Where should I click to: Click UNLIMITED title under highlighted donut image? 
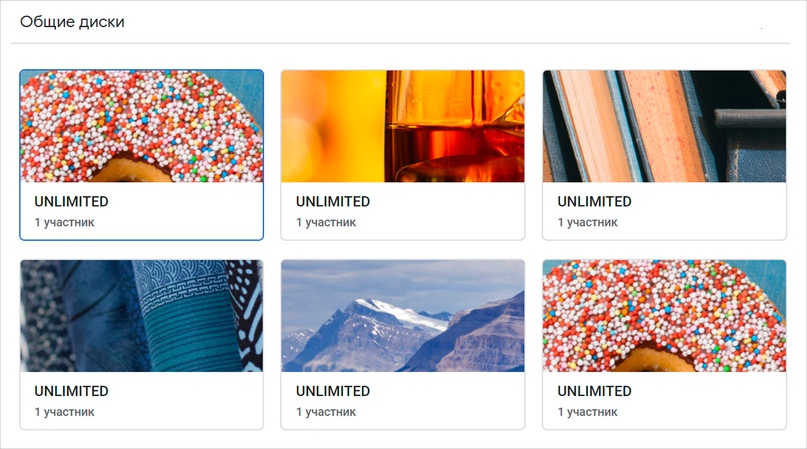click(x=72, y=201)
